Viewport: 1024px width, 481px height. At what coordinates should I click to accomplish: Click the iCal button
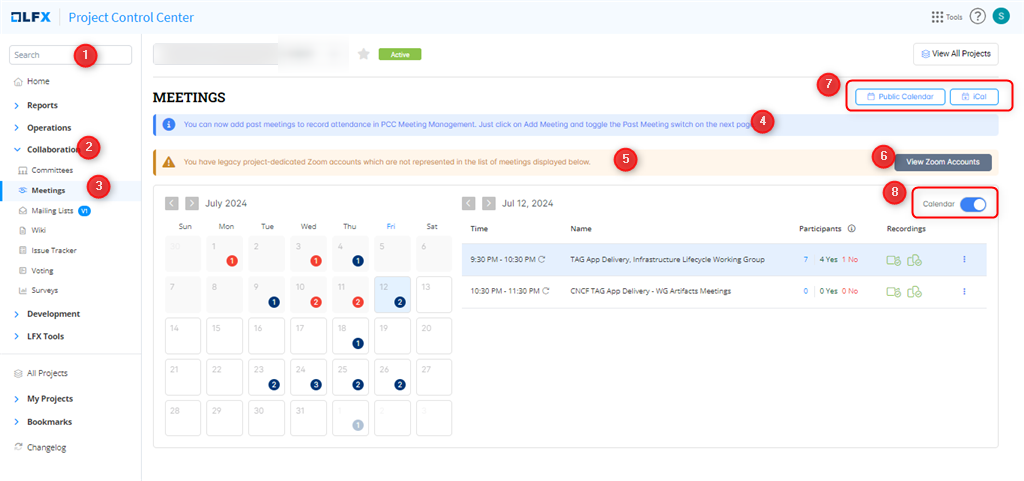[x=973, y=97]
